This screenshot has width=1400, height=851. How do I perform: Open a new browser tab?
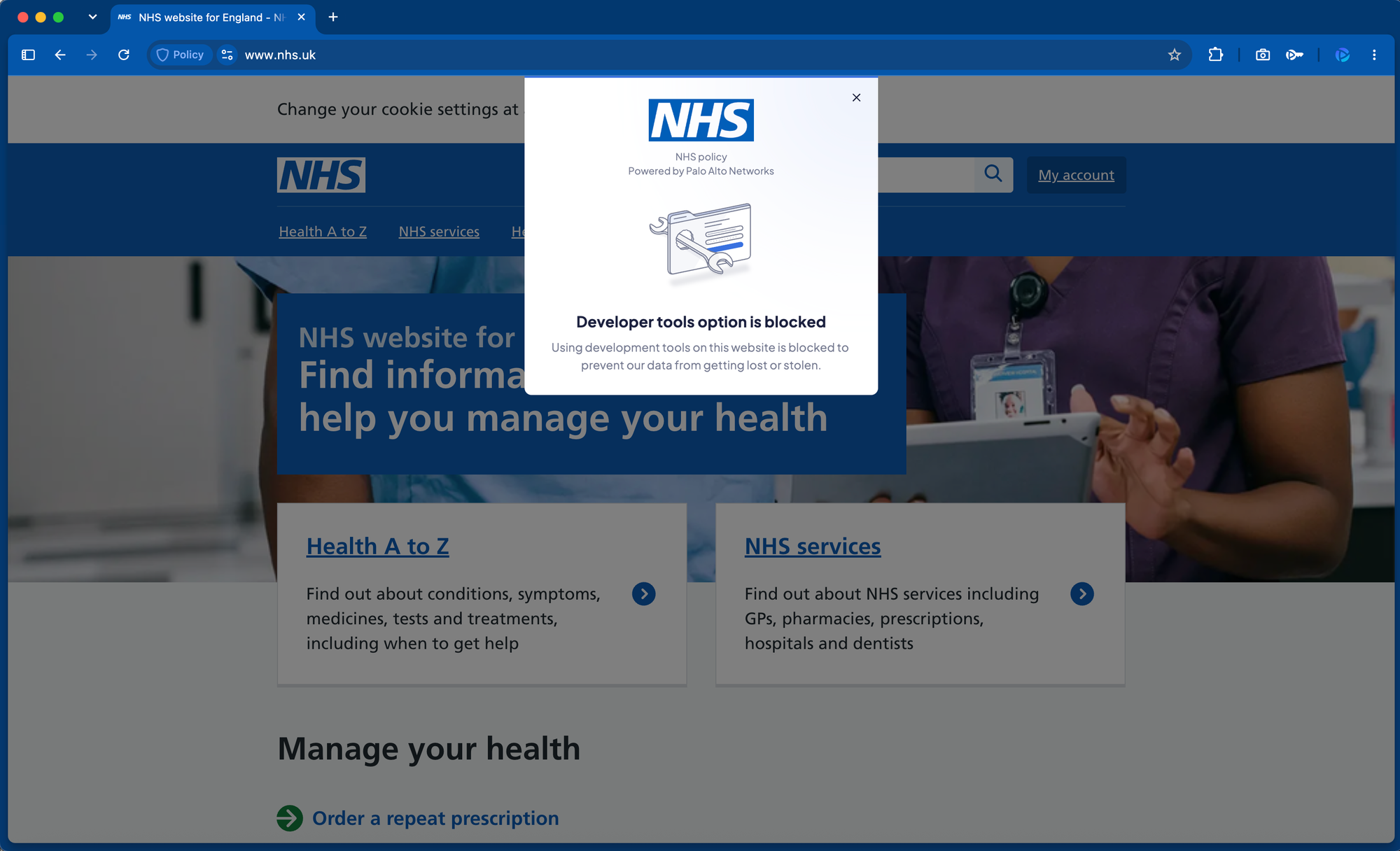[x=333, y=17]
